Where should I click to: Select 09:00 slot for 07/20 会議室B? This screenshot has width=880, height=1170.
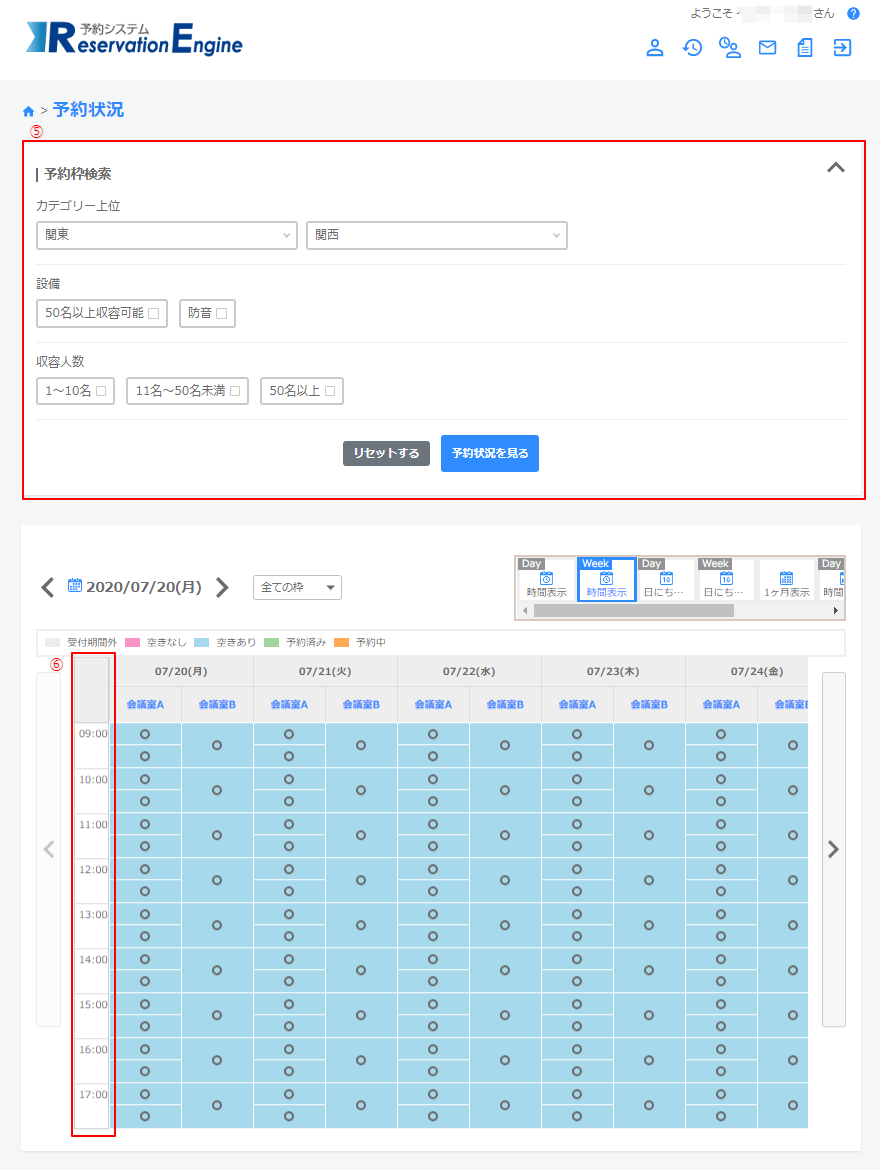point(217,745)
